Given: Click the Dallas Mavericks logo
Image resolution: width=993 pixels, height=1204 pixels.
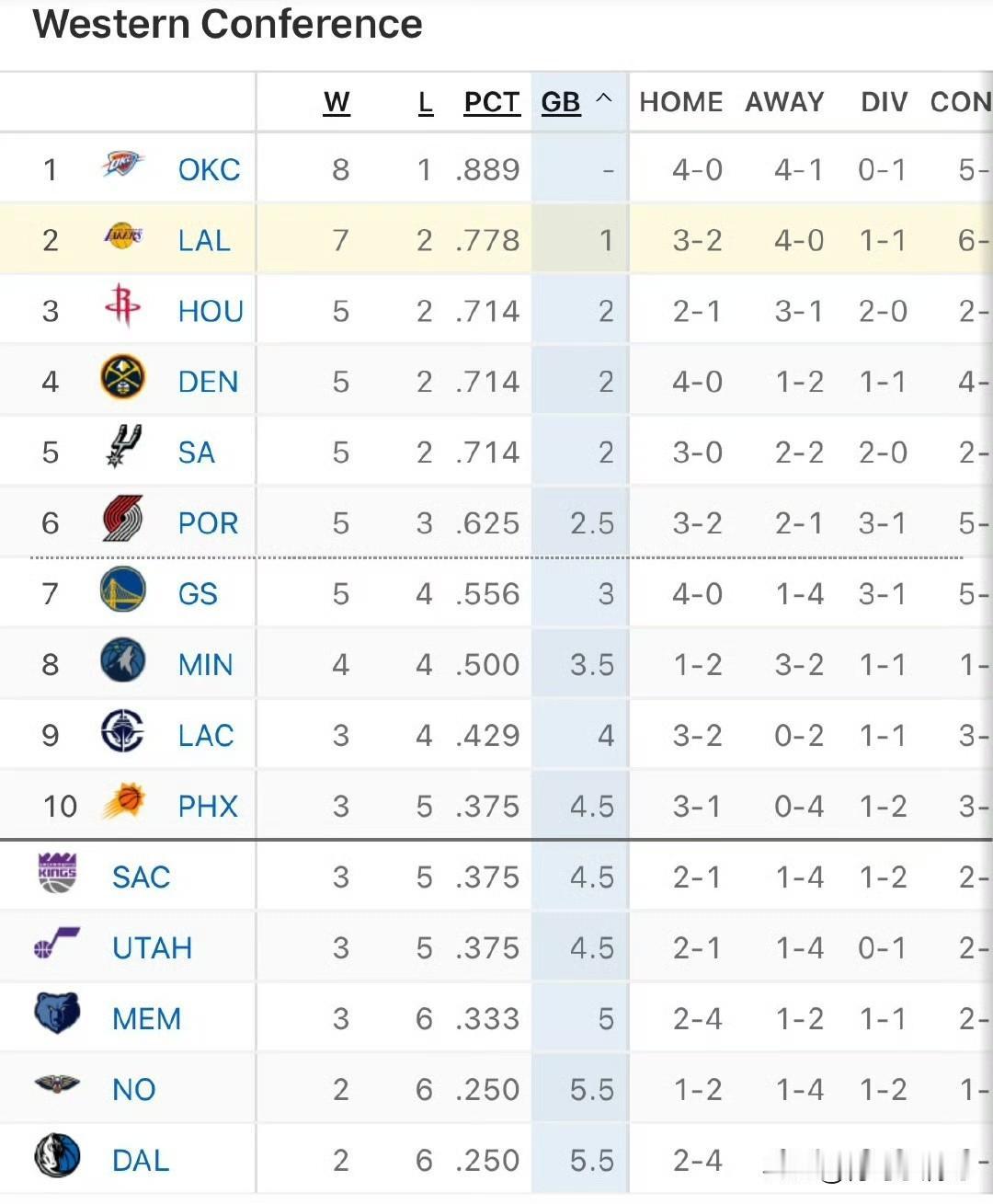Looking at the screenshot, I should pyautogui.click(x=57, y=1156).
